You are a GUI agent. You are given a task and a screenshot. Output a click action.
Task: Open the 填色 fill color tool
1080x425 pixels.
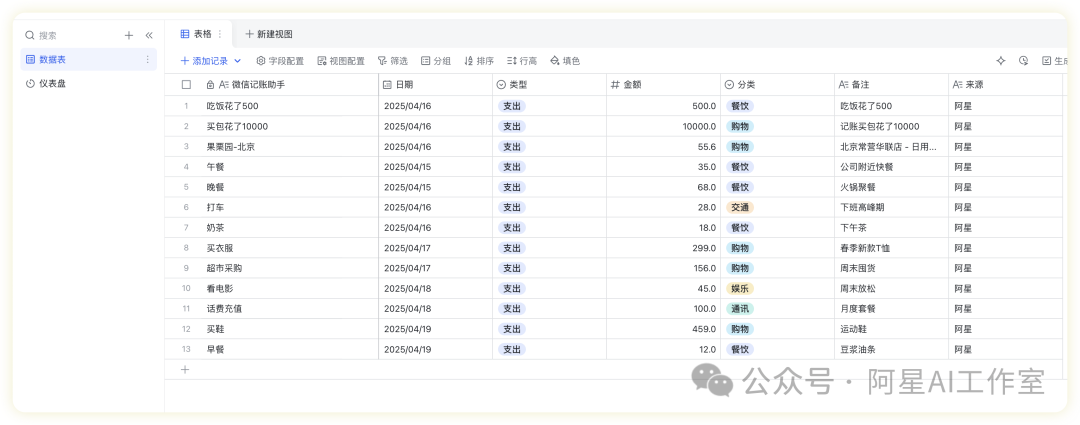565,61
